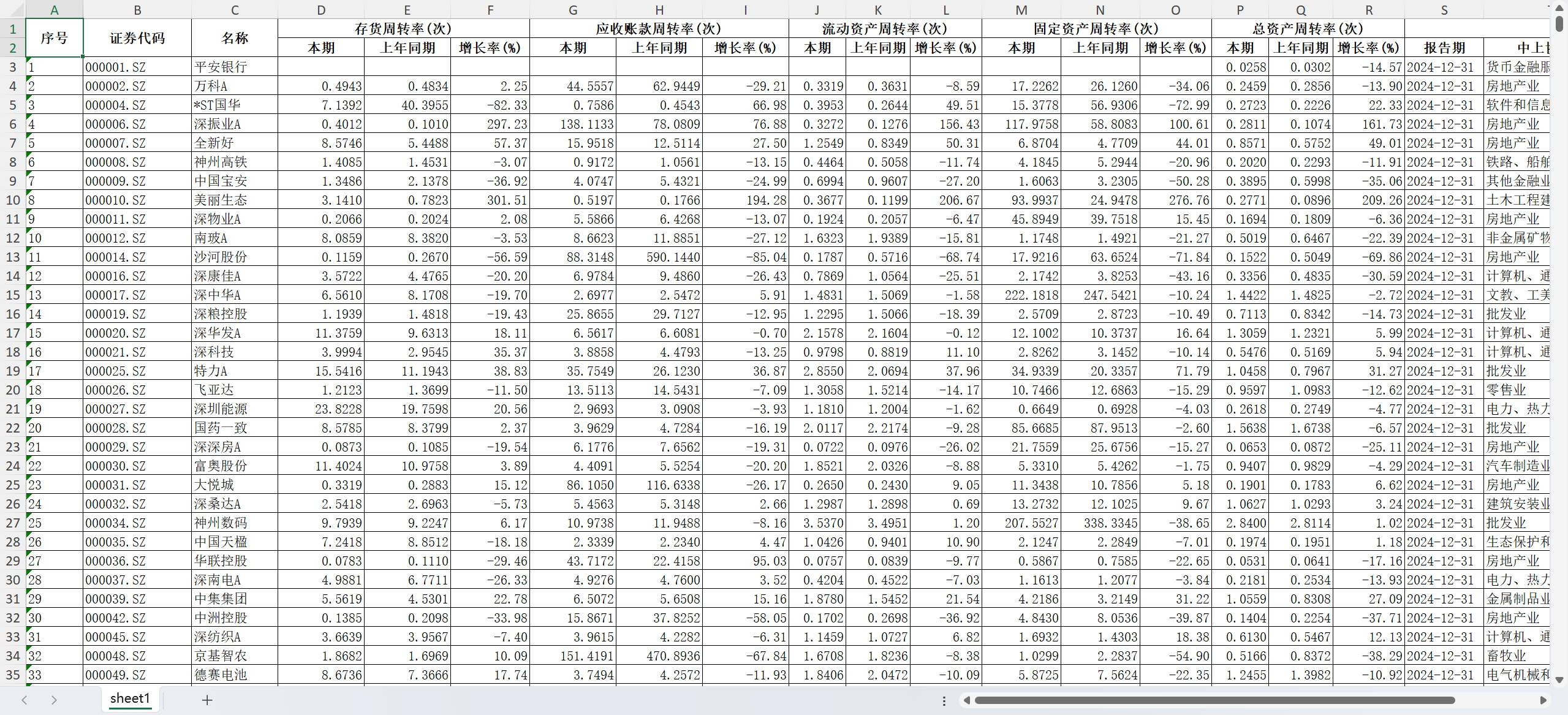
Task: Click the 序号 header cell
Action: click(54, 38)
